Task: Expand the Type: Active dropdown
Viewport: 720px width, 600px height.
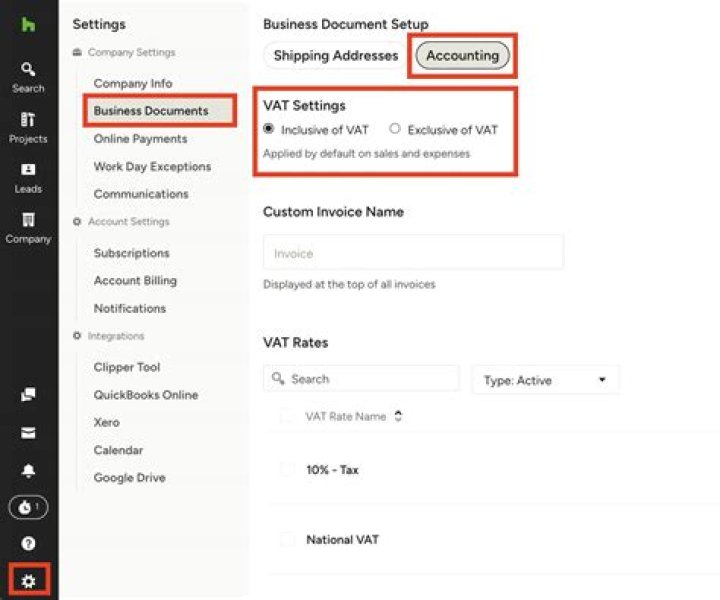Action: tap(546, 380)
